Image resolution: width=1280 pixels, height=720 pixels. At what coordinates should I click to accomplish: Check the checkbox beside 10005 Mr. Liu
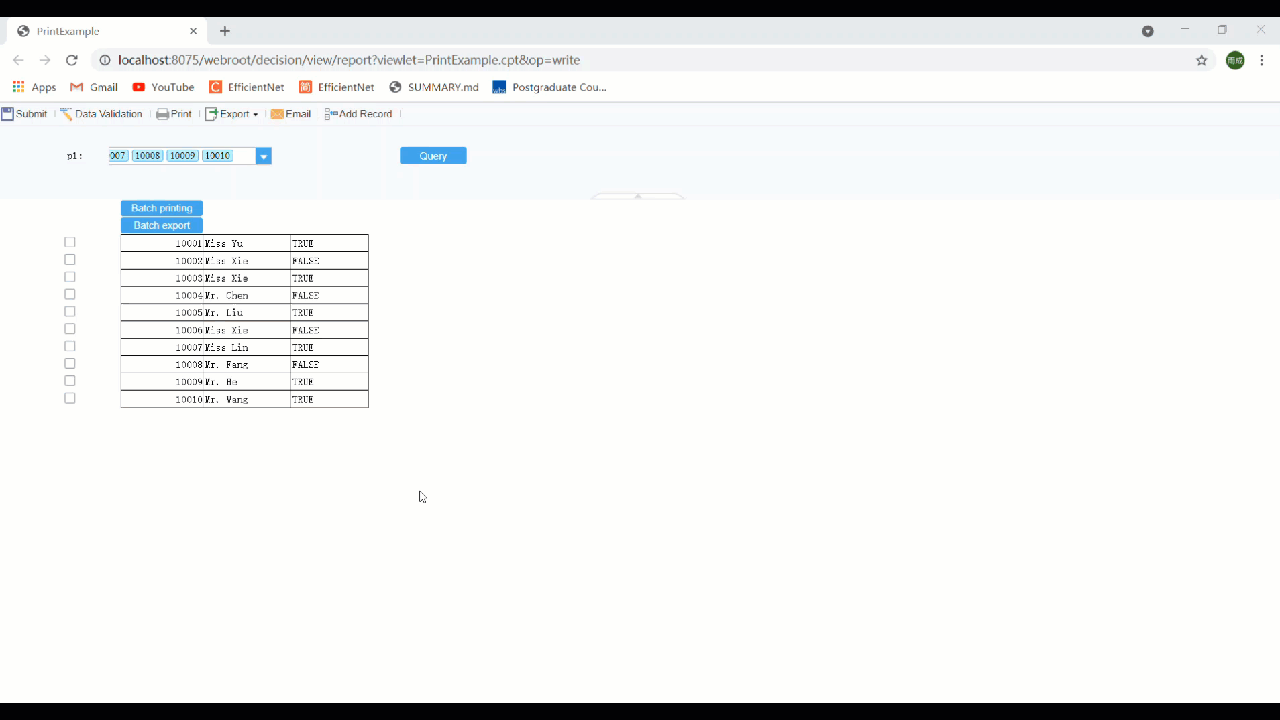(69, 311)
